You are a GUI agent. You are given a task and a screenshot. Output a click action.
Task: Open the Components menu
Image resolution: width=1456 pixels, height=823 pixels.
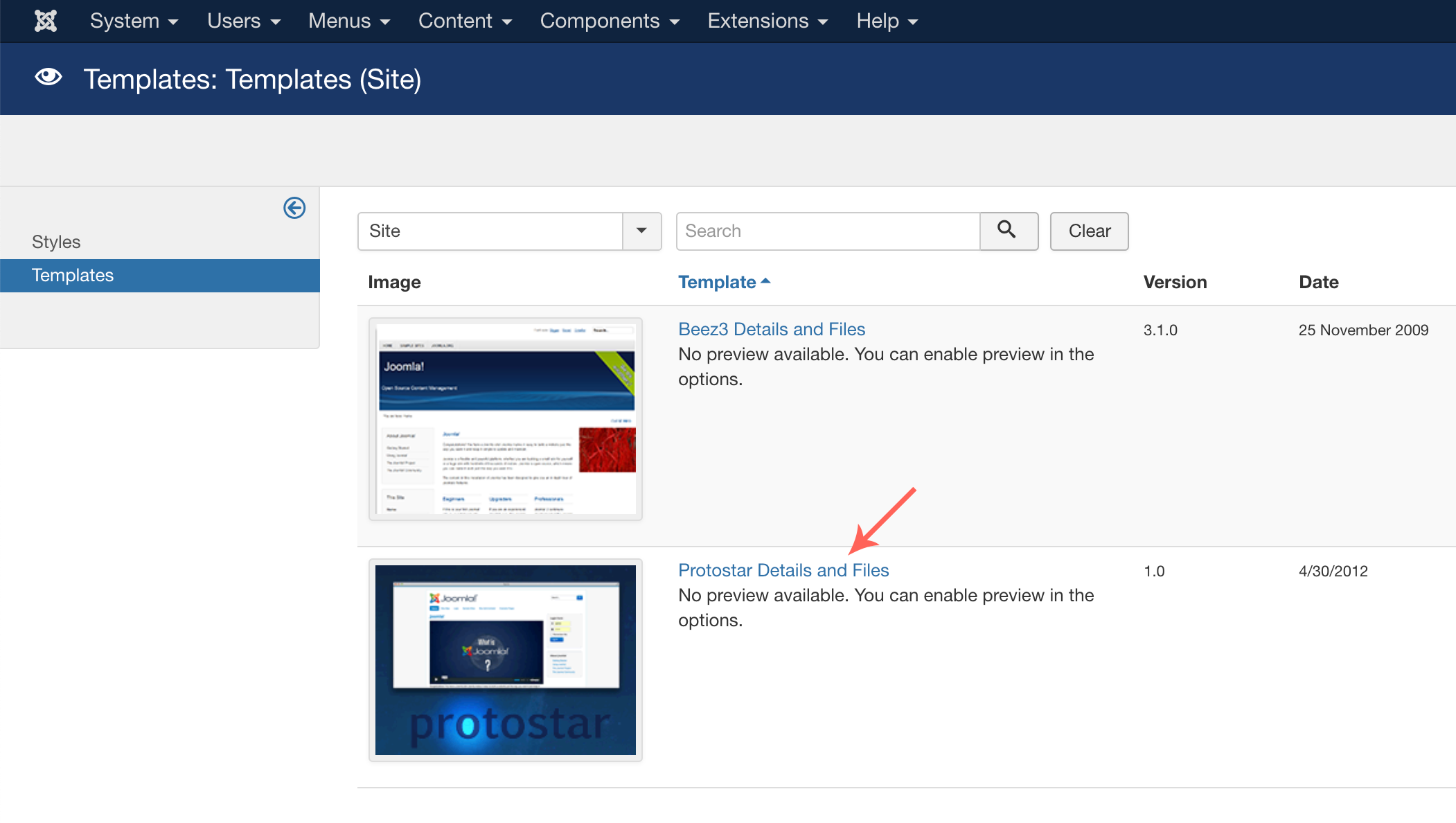coord(609,21)
